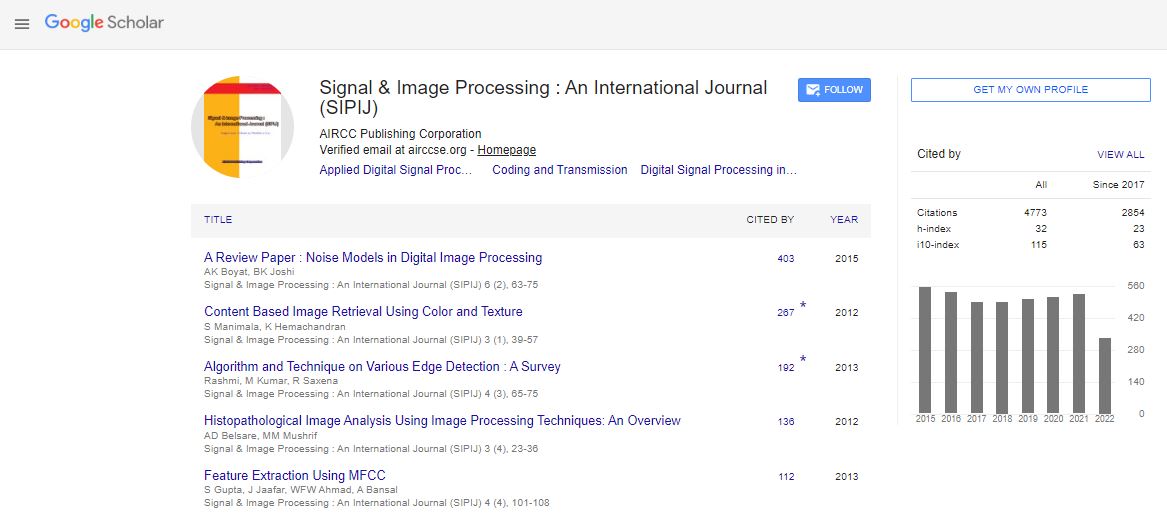
Task: Open 'Histopathological Image Analysis' article
Action: [442, 420]
